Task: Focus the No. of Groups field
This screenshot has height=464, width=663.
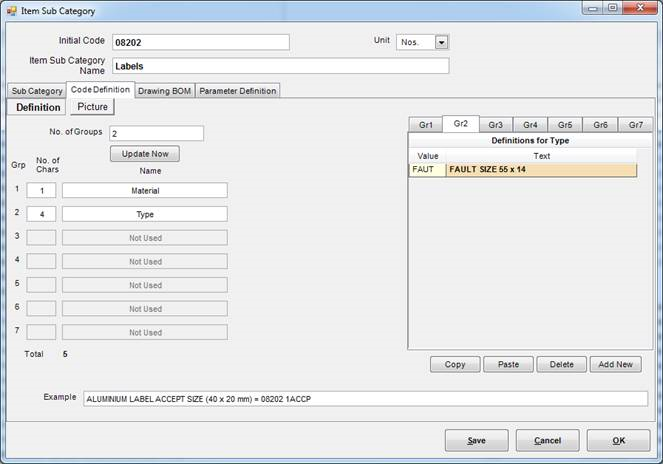Action: point(156,133)
